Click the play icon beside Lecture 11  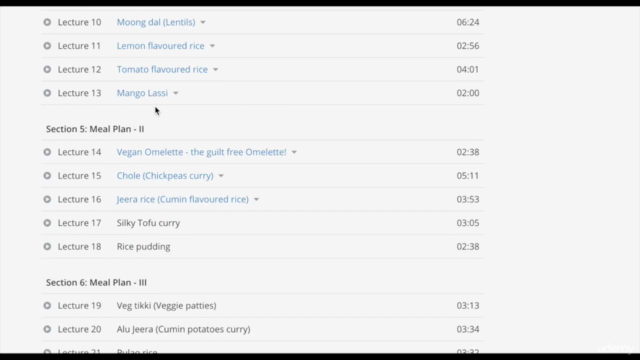click(47, 46)
